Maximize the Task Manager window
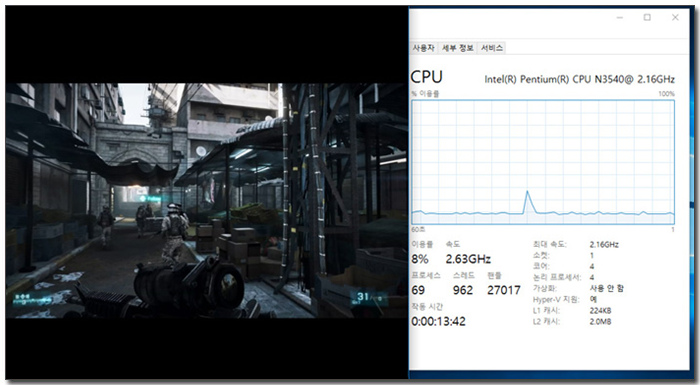This screenshot has width=700, height=385. [x=647, y=17]
